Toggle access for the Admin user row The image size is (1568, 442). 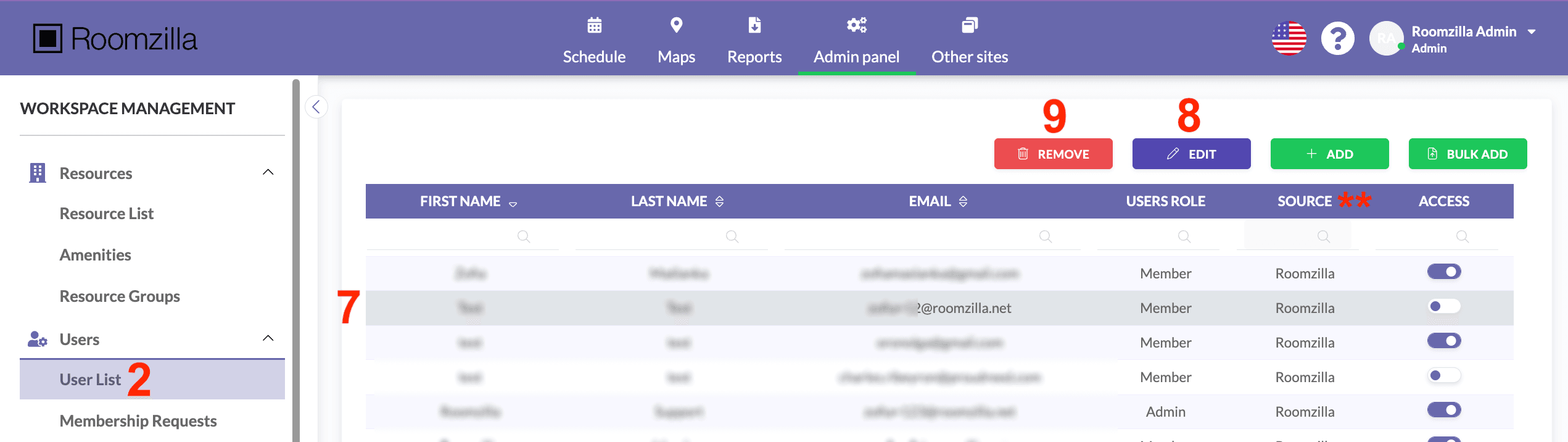coord(1443,410)
